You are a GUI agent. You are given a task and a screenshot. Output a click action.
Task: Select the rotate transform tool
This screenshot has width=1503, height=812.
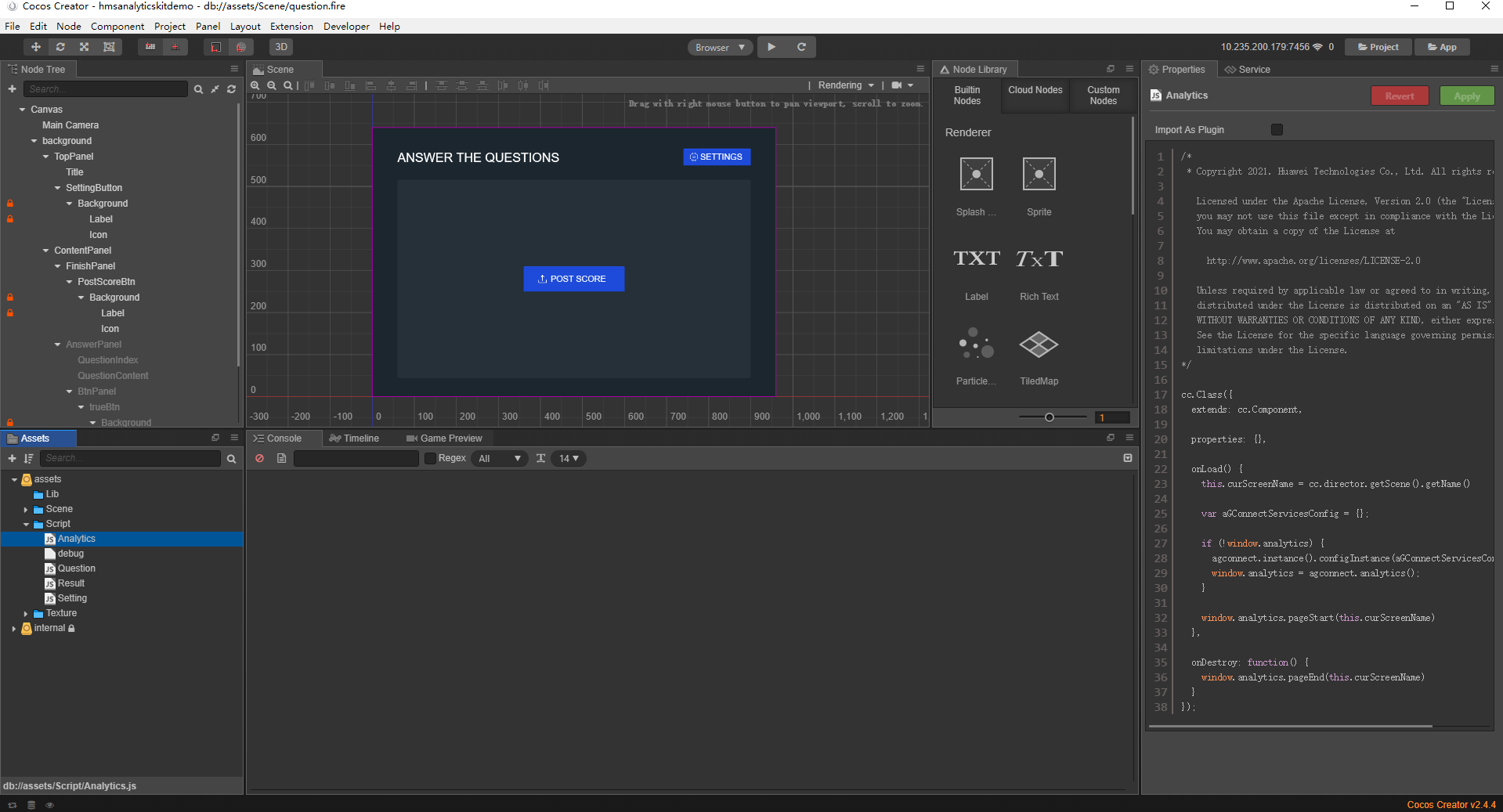pos(60,47)
